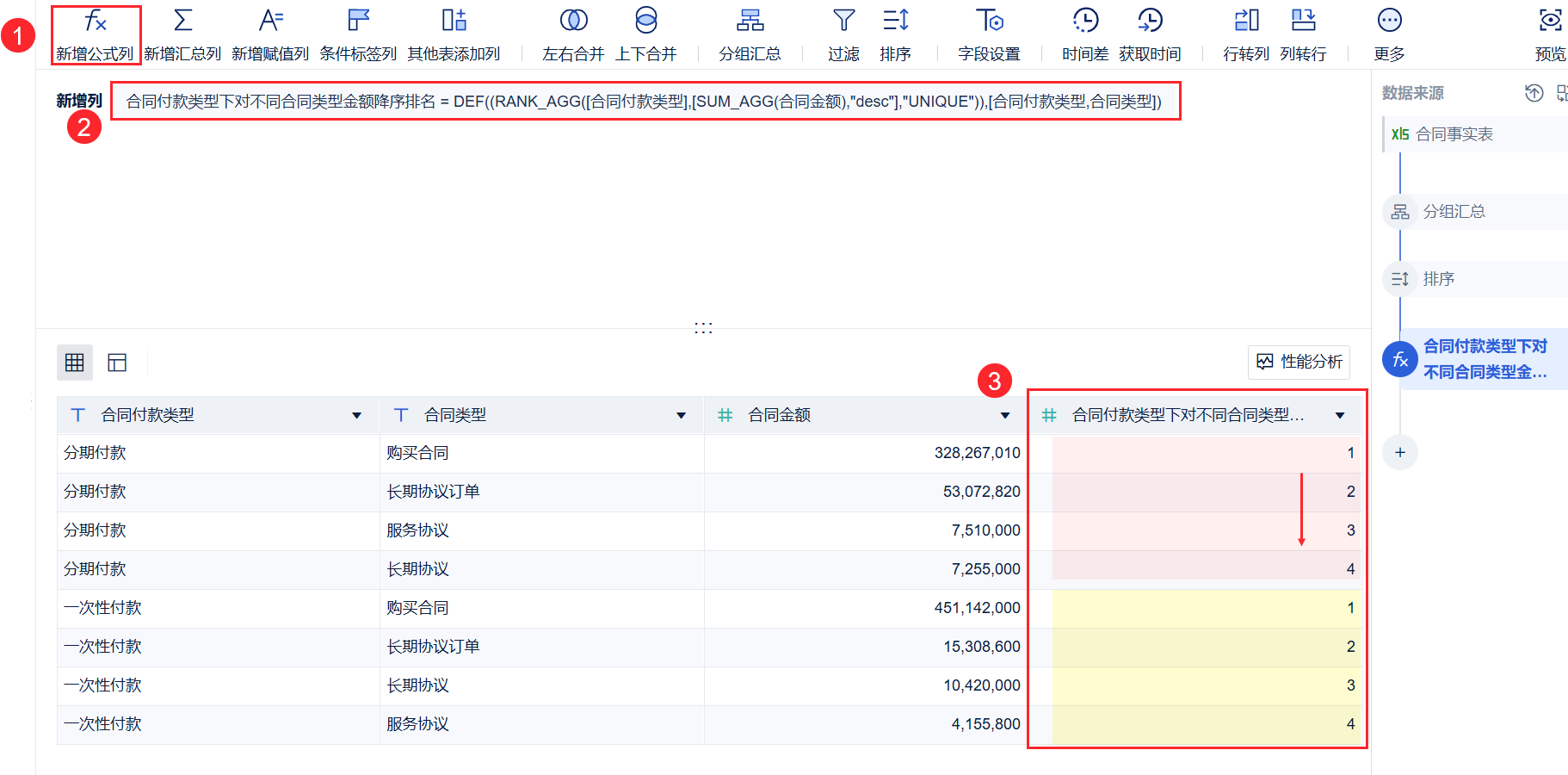Click the 合同金额 column header

pos(866,415)
